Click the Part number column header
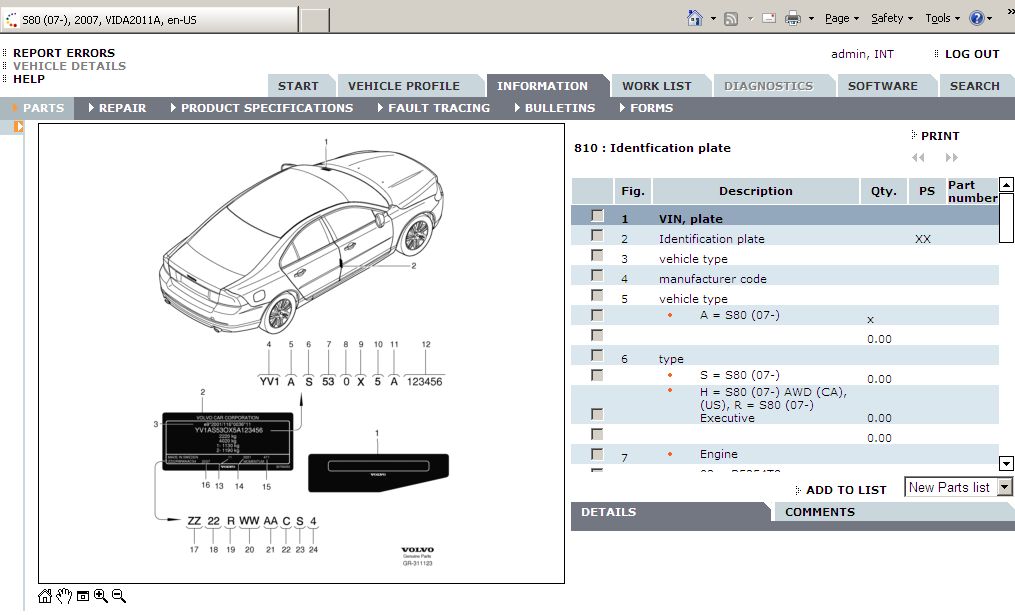The width and height of the screenshot is (1015, 615). coord(972,191)
